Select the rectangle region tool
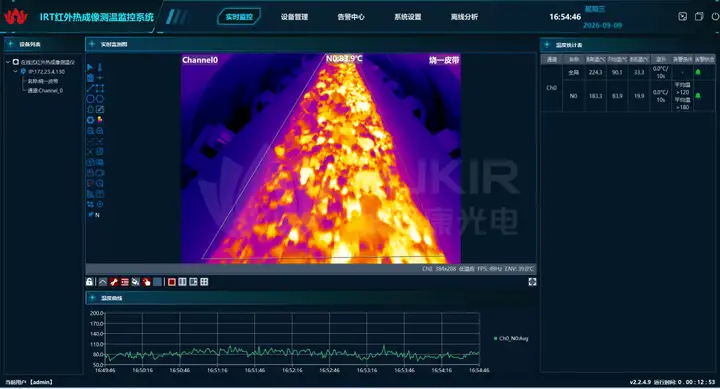Screen dimensions: 720x389 (100, 88)
